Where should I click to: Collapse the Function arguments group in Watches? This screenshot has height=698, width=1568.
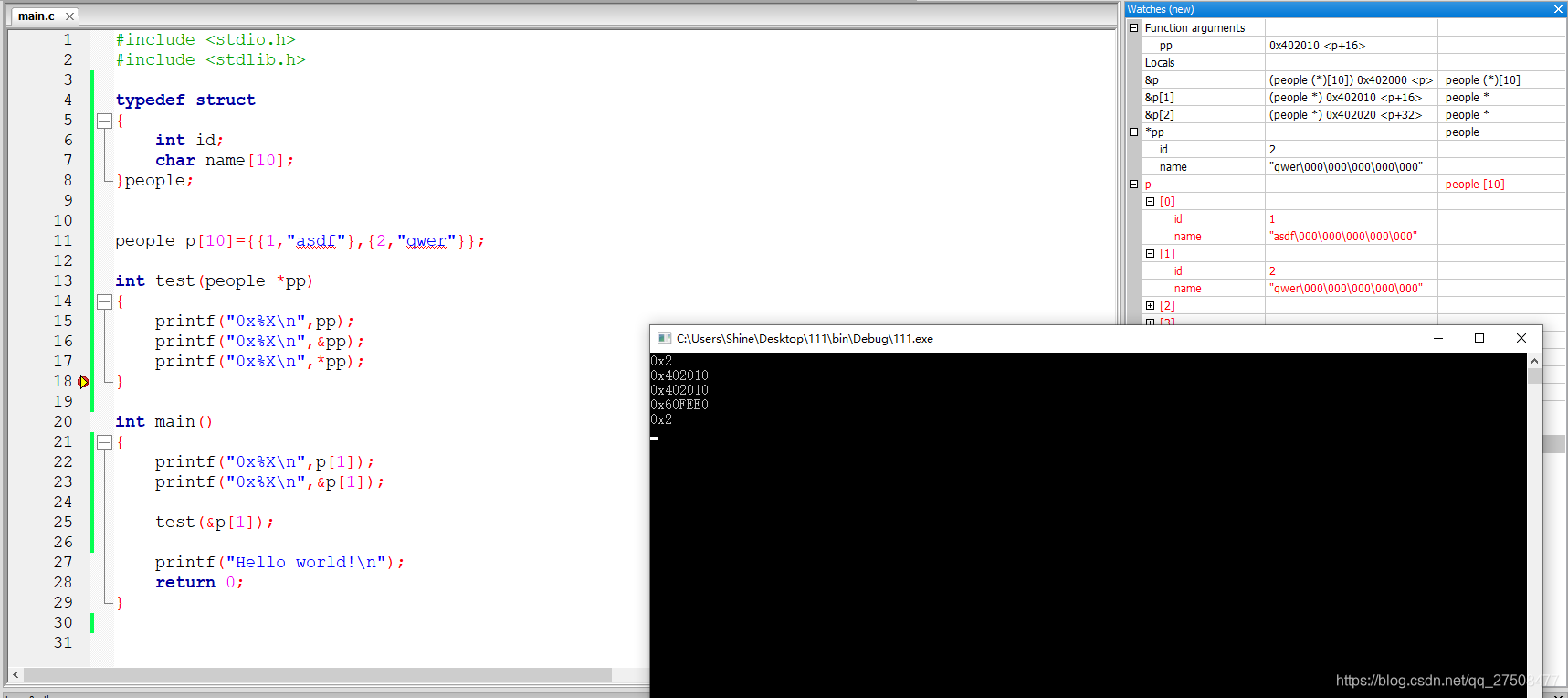coord(1134,28)
